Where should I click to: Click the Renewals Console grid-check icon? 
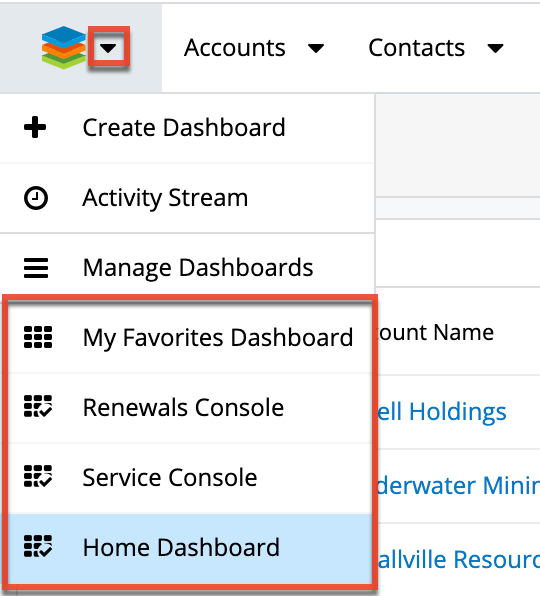38,406
